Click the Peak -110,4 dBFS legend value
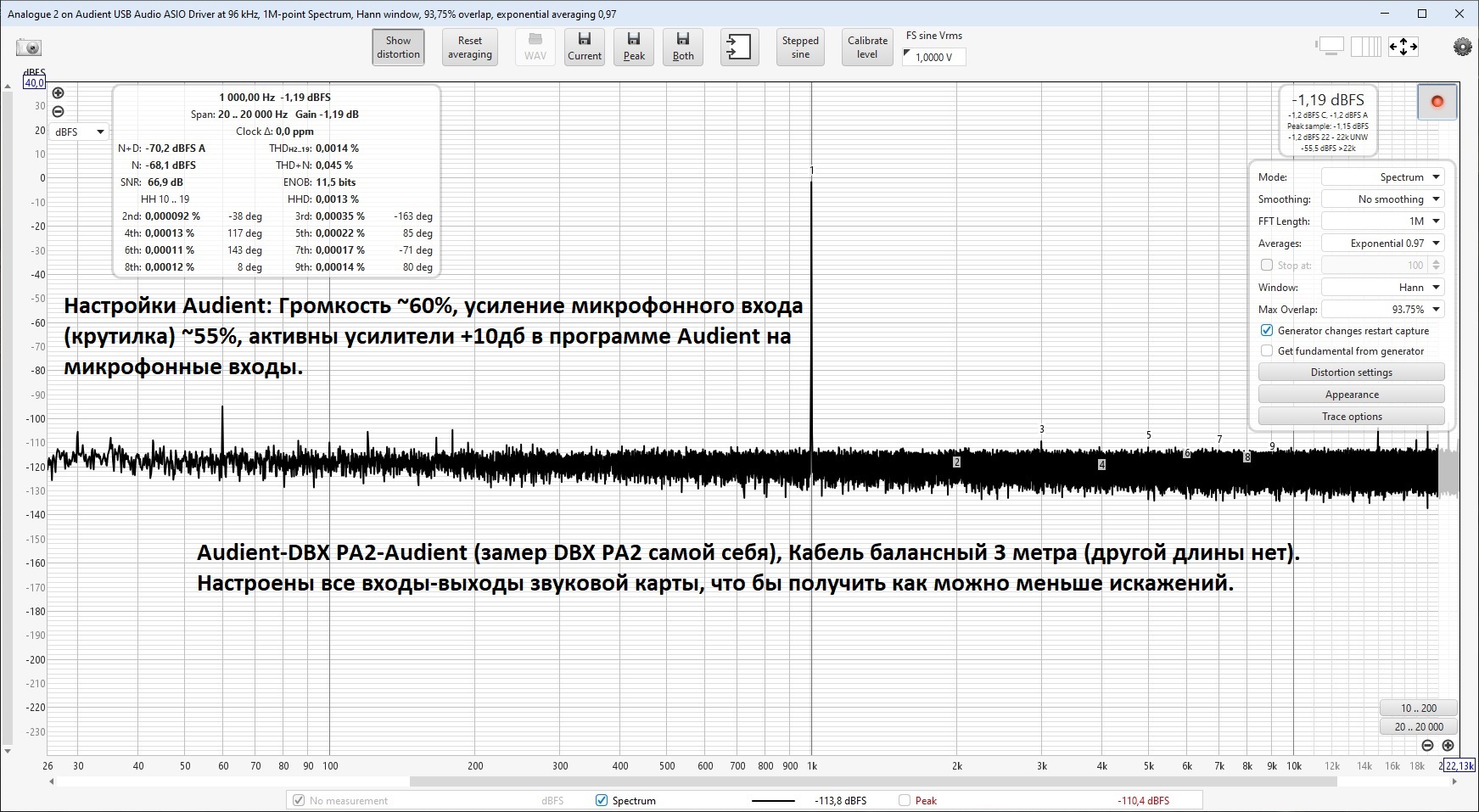The width and height of the screenshot is (1479, 812). (x=1143, y=800)
